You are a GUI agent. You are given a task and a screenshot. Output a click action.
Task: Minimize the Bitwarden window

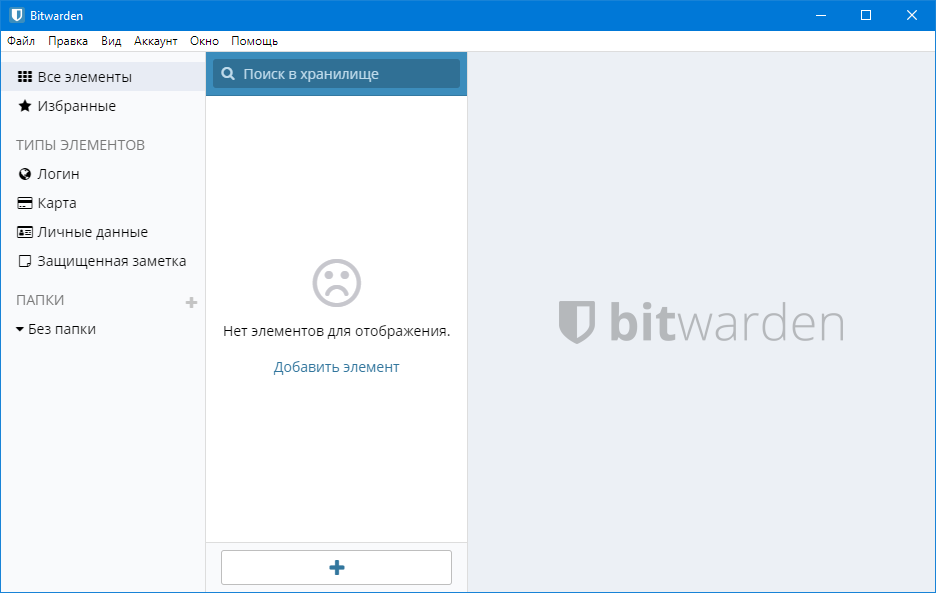click(x=821, y=16)
